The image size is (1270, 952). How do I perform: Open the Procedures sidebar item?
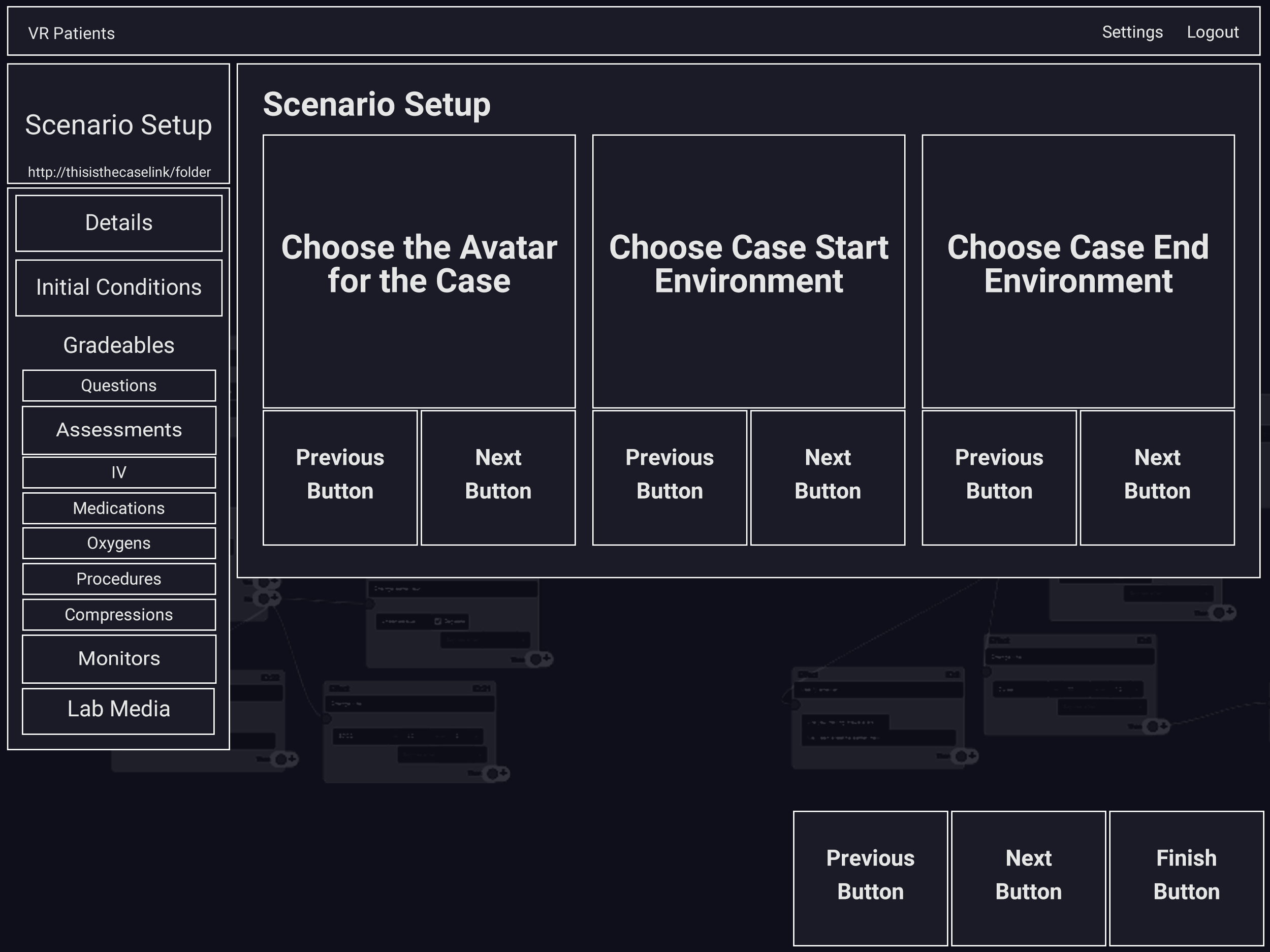(119, 579)
